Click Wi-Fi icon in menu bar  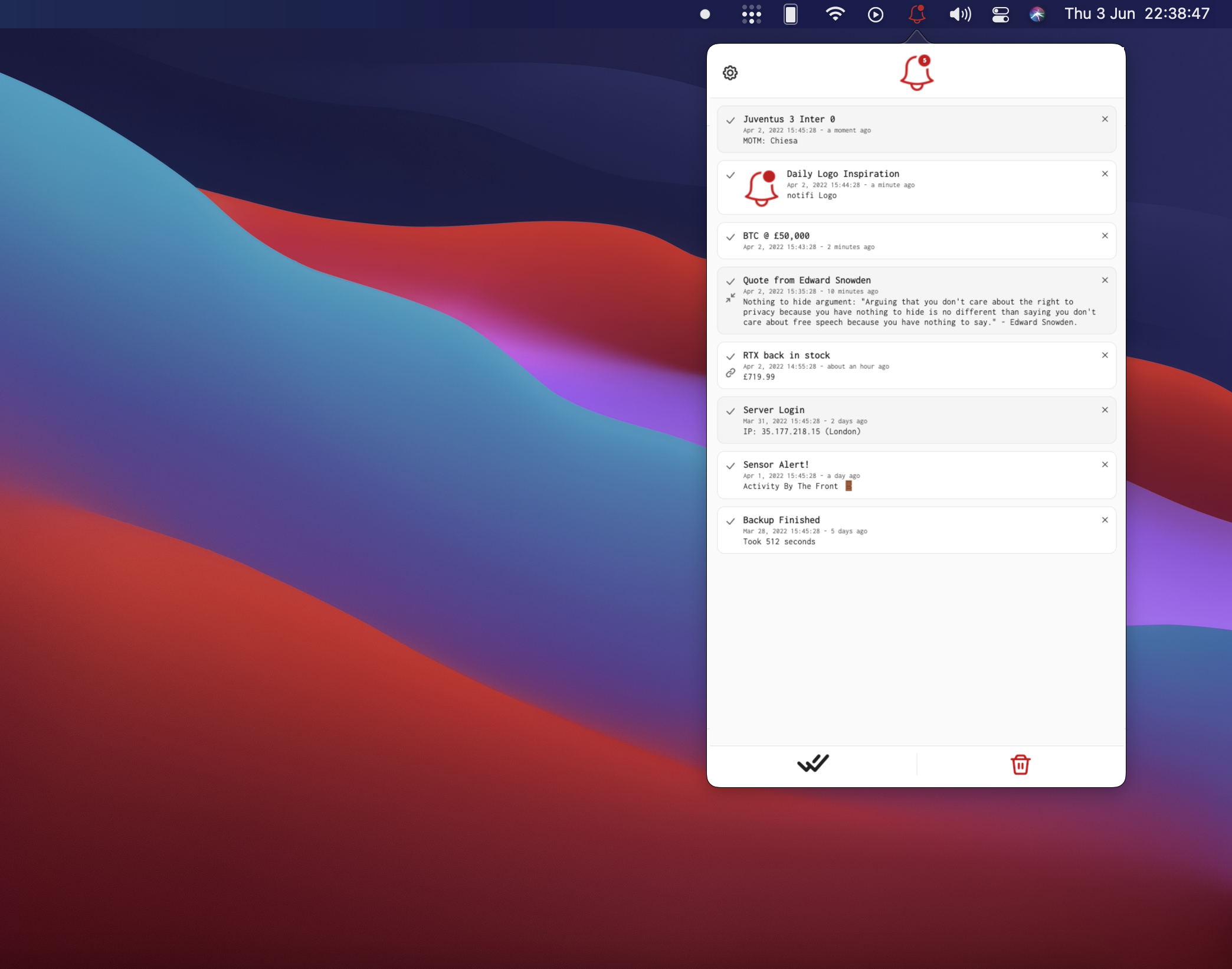coord(834,14)
